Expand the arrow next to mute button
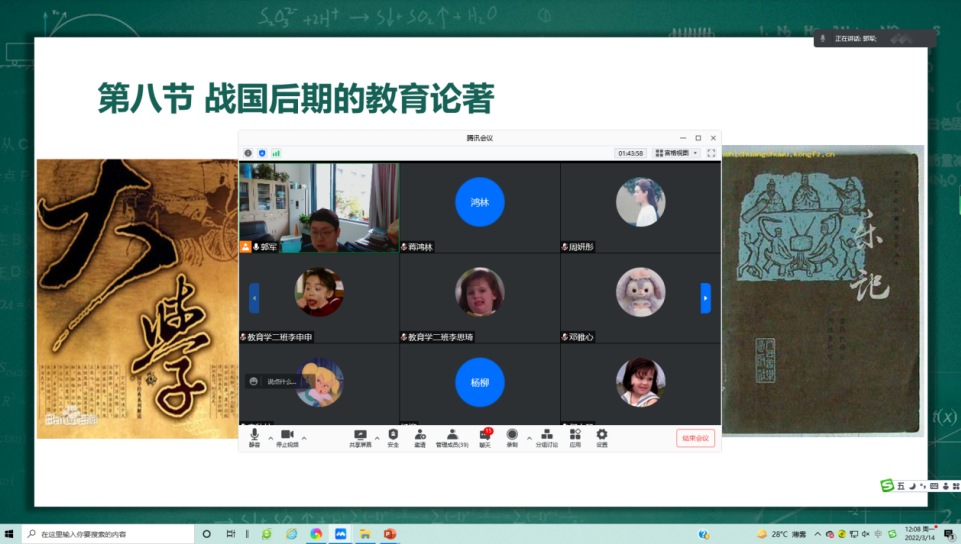Viewport: 961px width, 544px height. (x=270, y=437)
